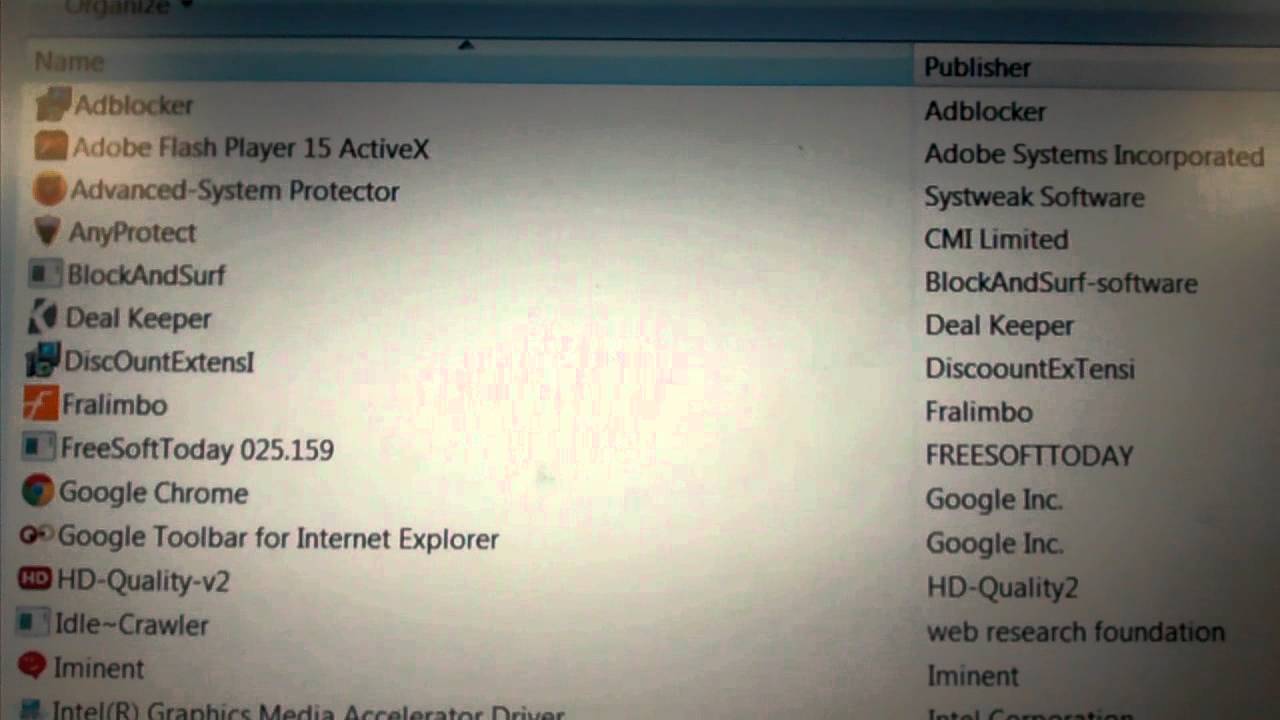Viewport: 1280px width, 720px height.
Task: Click publisher Google Inc. in Toolbar row
Action: [994, 543]
